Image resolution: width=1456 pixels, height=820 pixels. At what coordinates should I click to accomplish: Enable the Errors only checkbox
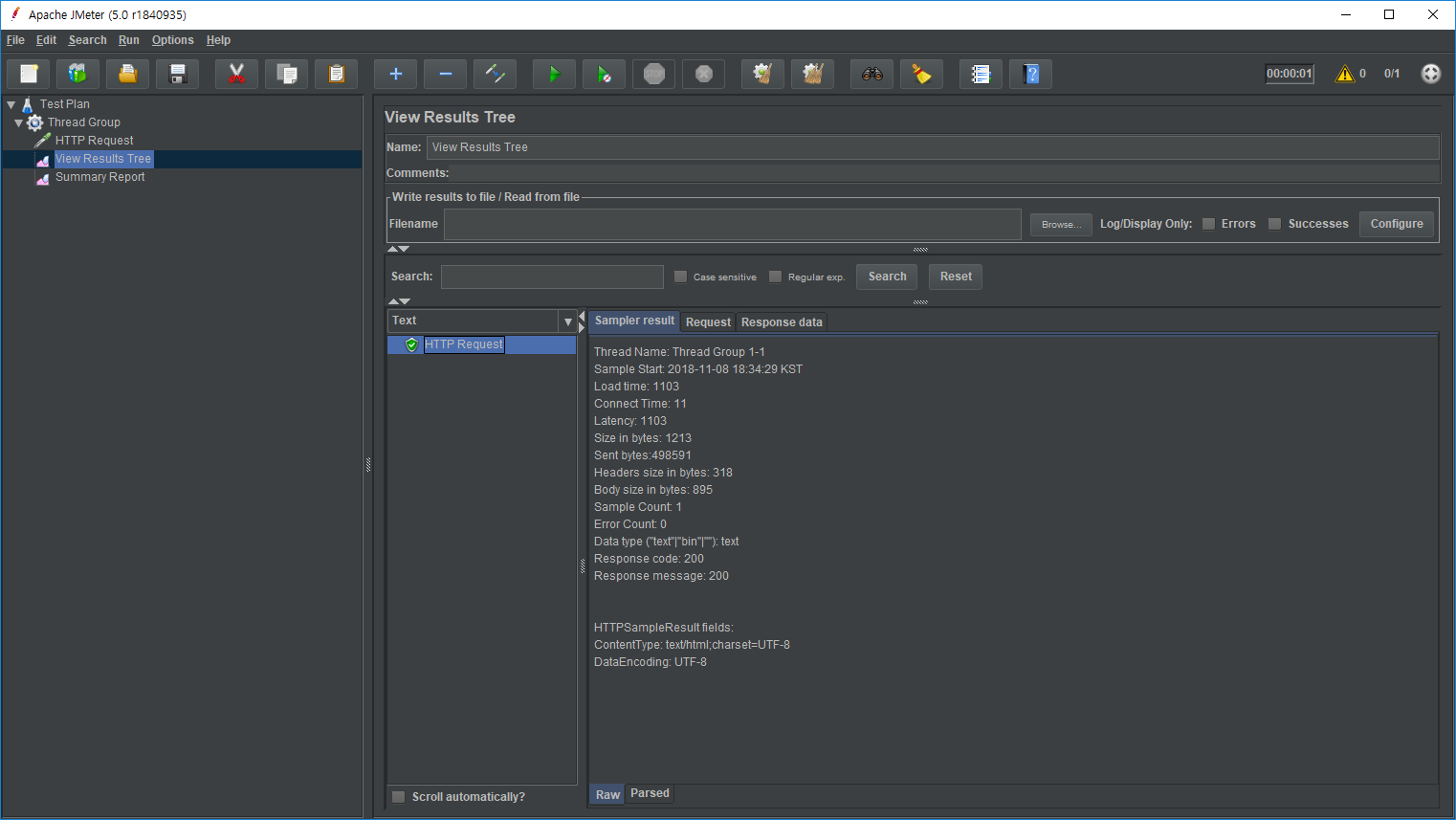pos(1209,224)
